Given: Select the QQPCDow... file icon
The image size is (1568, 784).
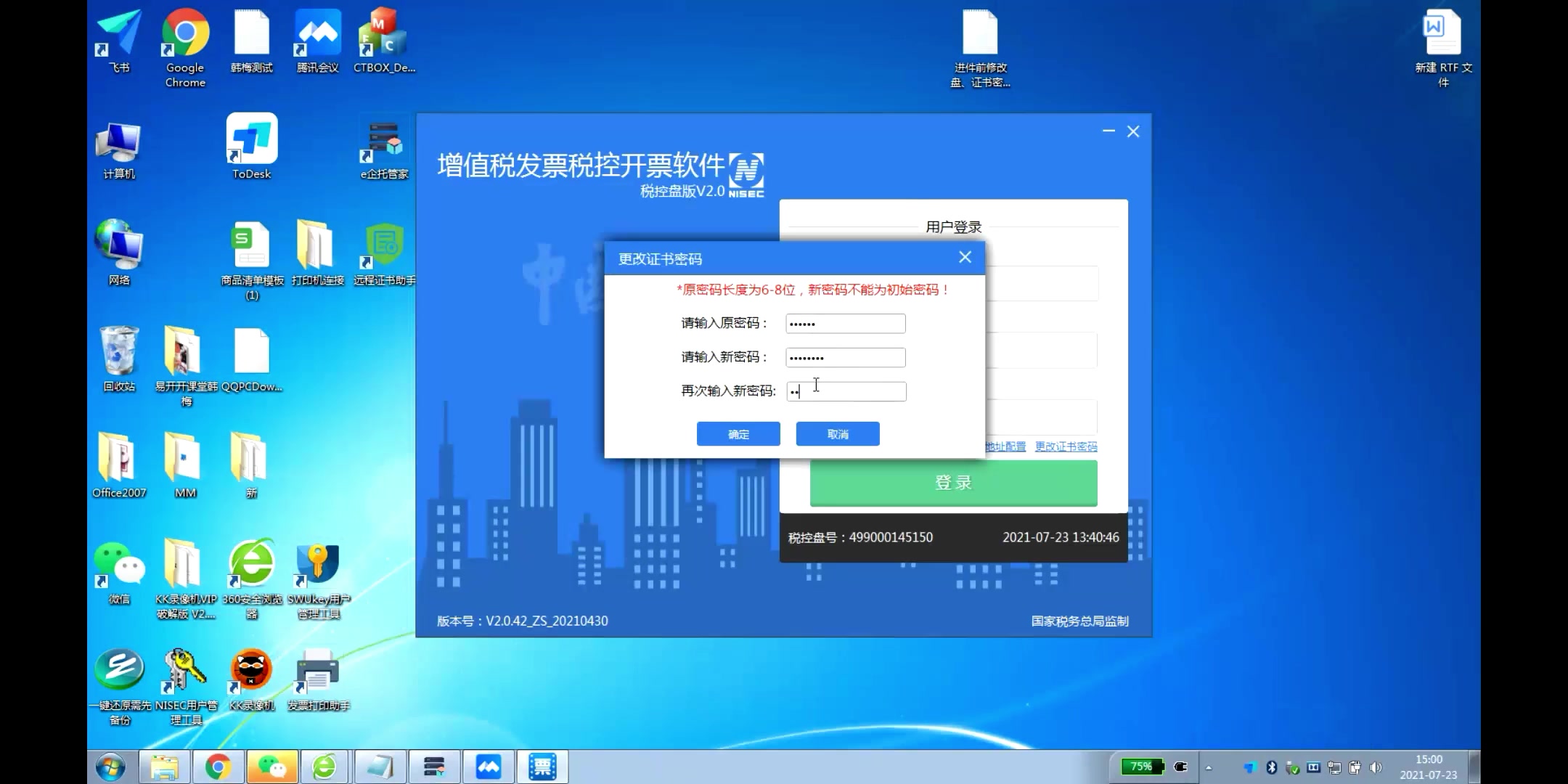Looking at the screenshot, I should point(252,359).
